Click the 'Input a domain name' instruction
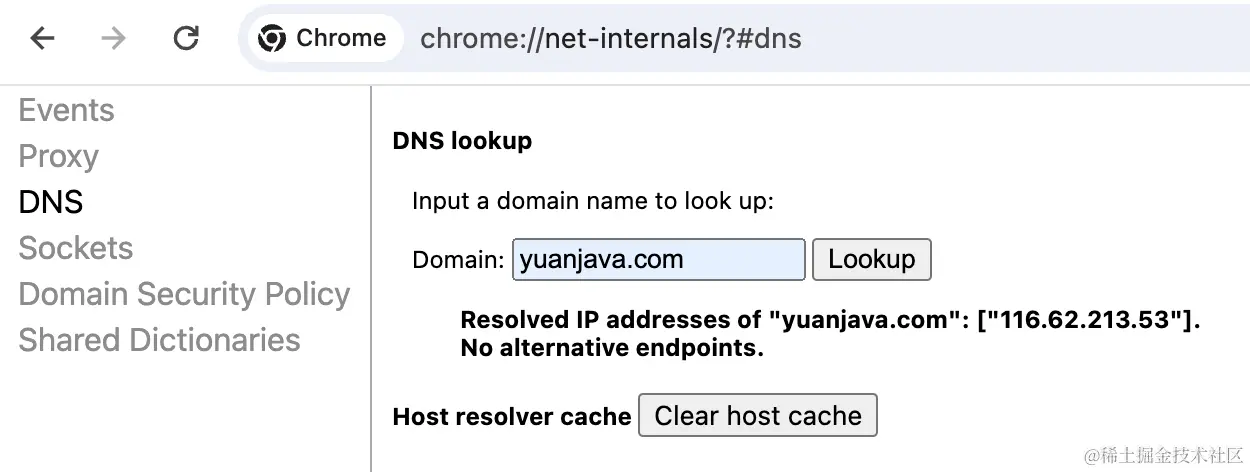Viewport: 1250px width, 472px height. [x=593, y=201]
